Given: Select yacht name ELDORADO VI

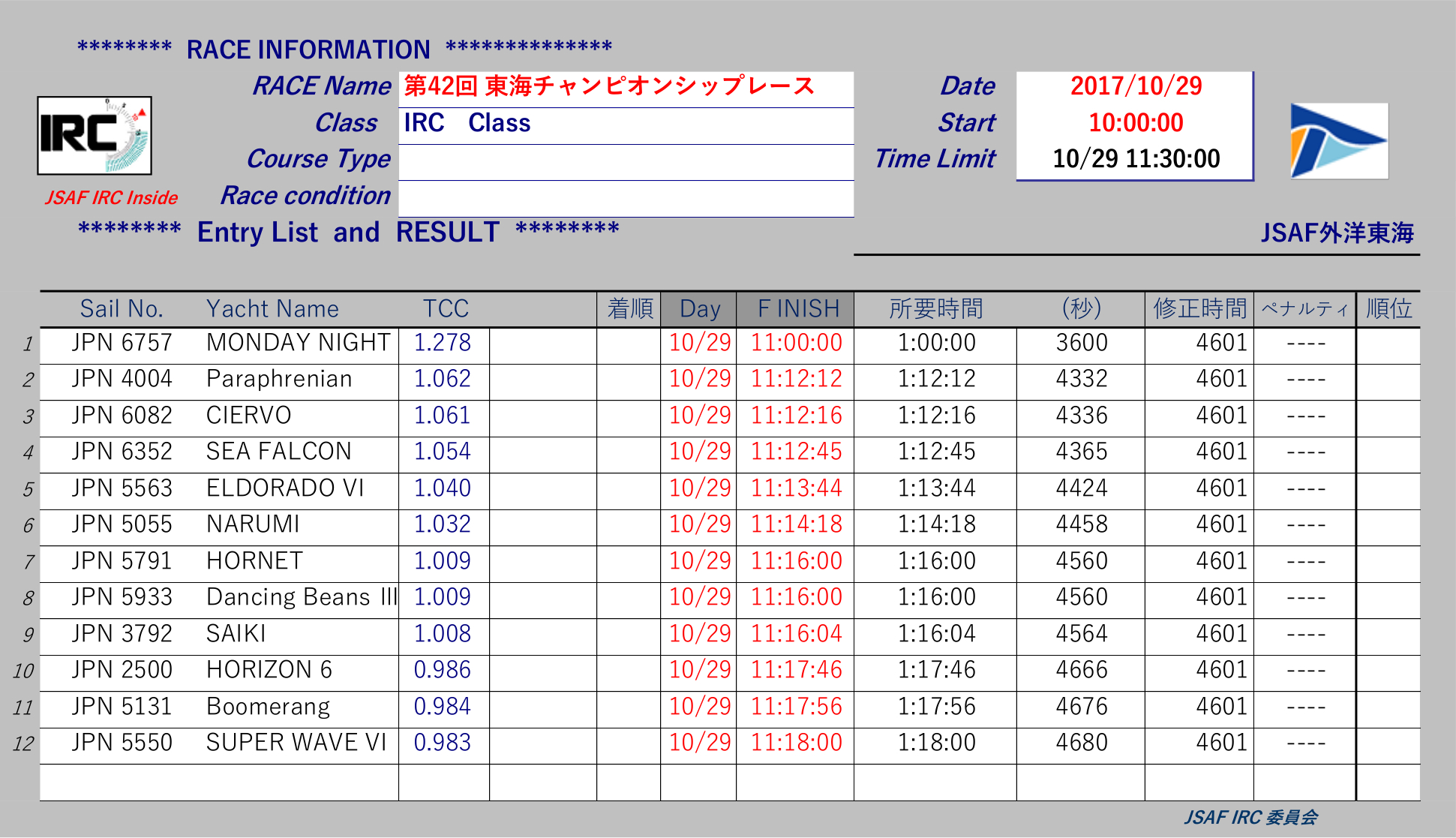Looking at the screenshot, I should [x=285, y=488].
